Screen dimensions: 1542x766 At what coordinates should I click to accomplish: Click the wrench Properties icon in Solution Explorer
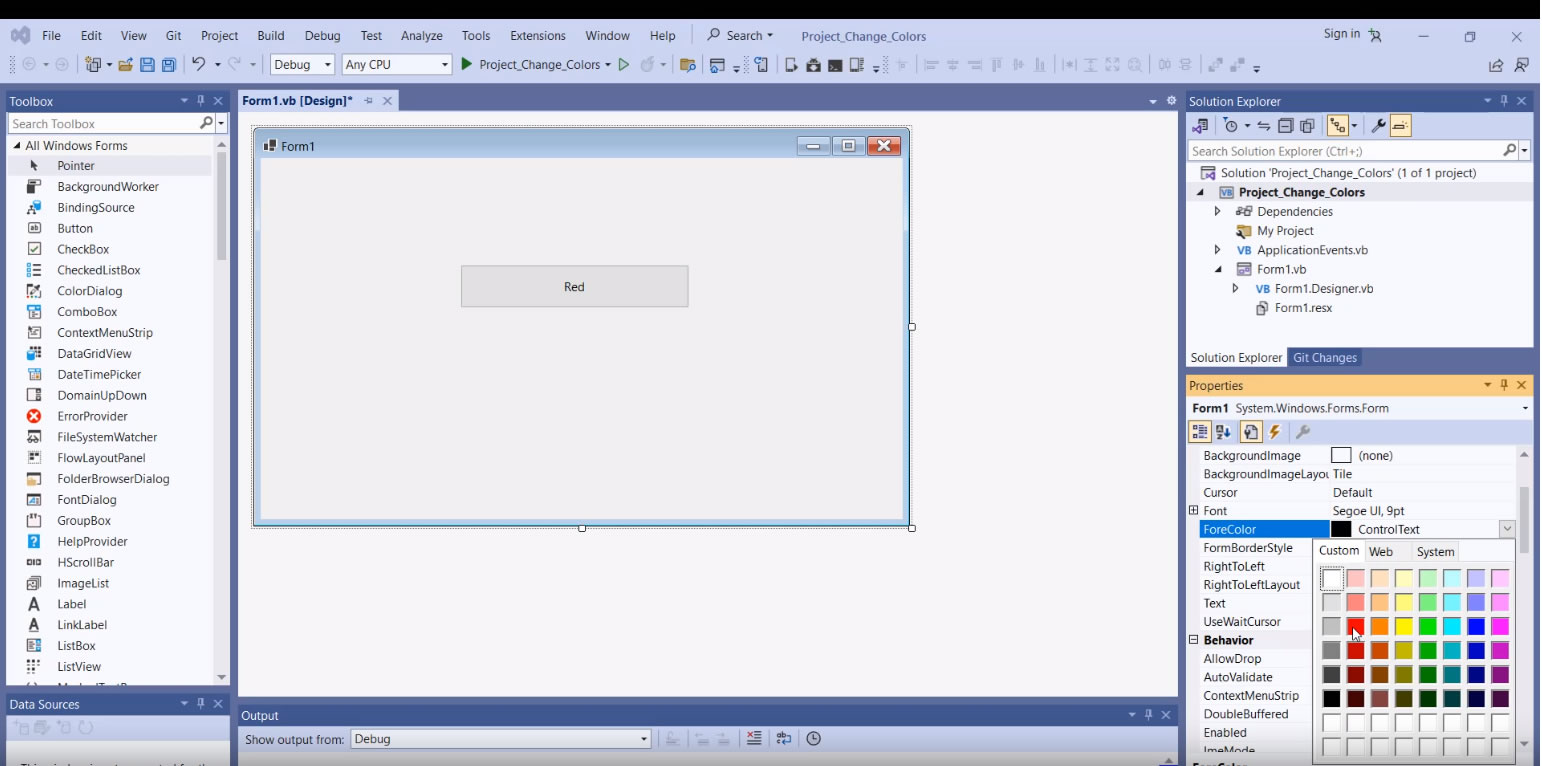point(1377,126)
